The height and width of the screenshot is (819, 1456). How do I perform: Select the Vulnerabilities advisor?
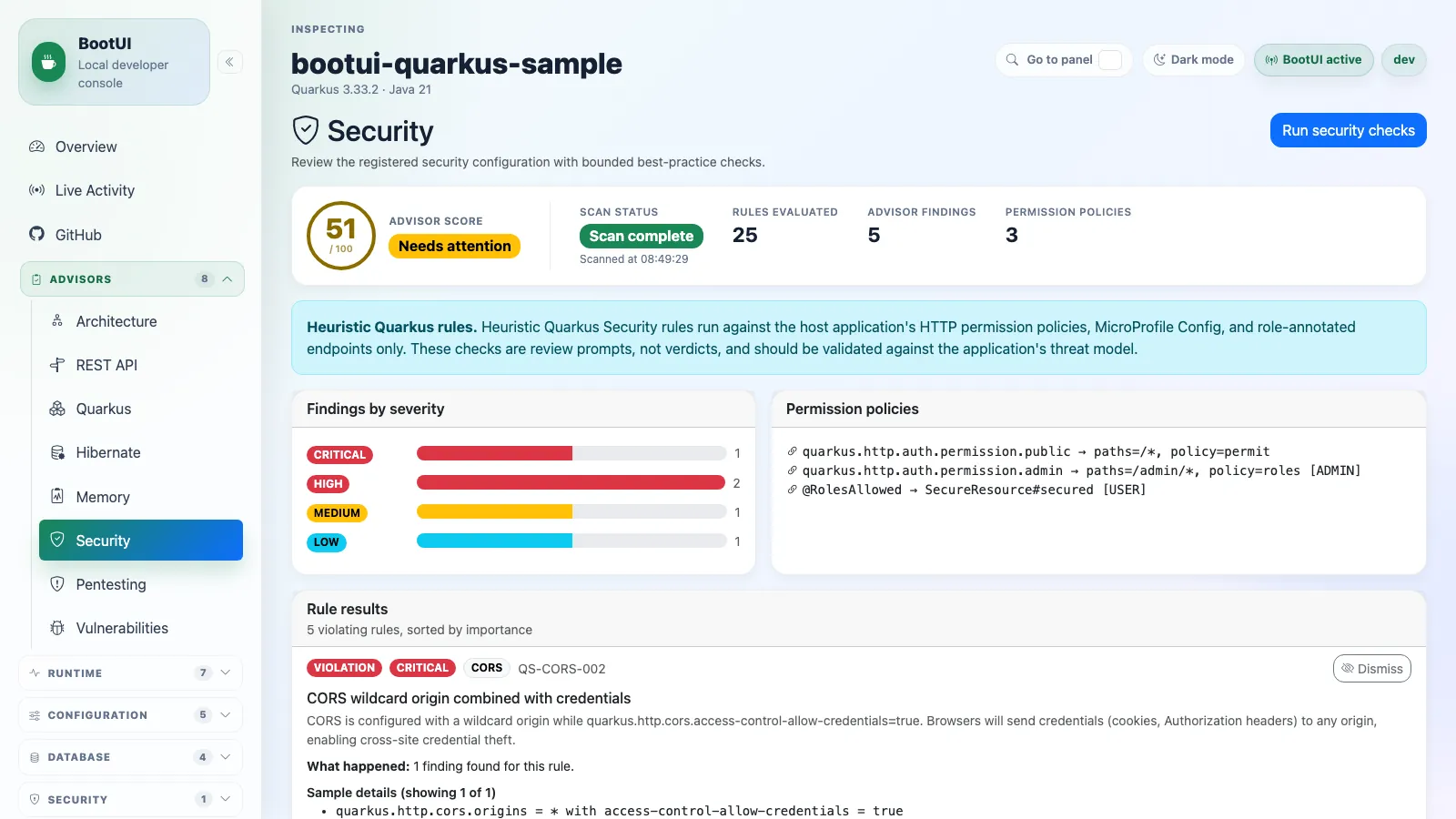141,628
